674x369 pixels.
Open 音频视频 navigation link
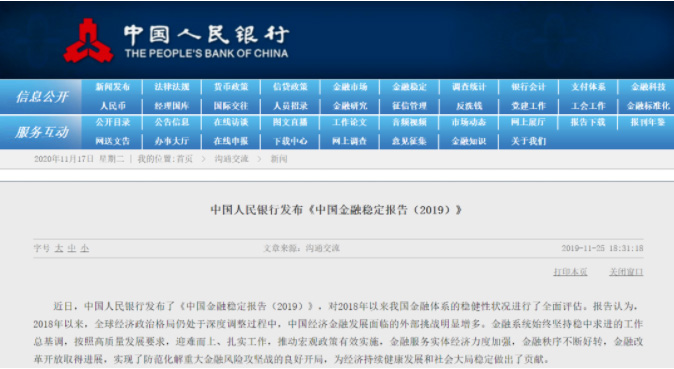tap(409, 122)
